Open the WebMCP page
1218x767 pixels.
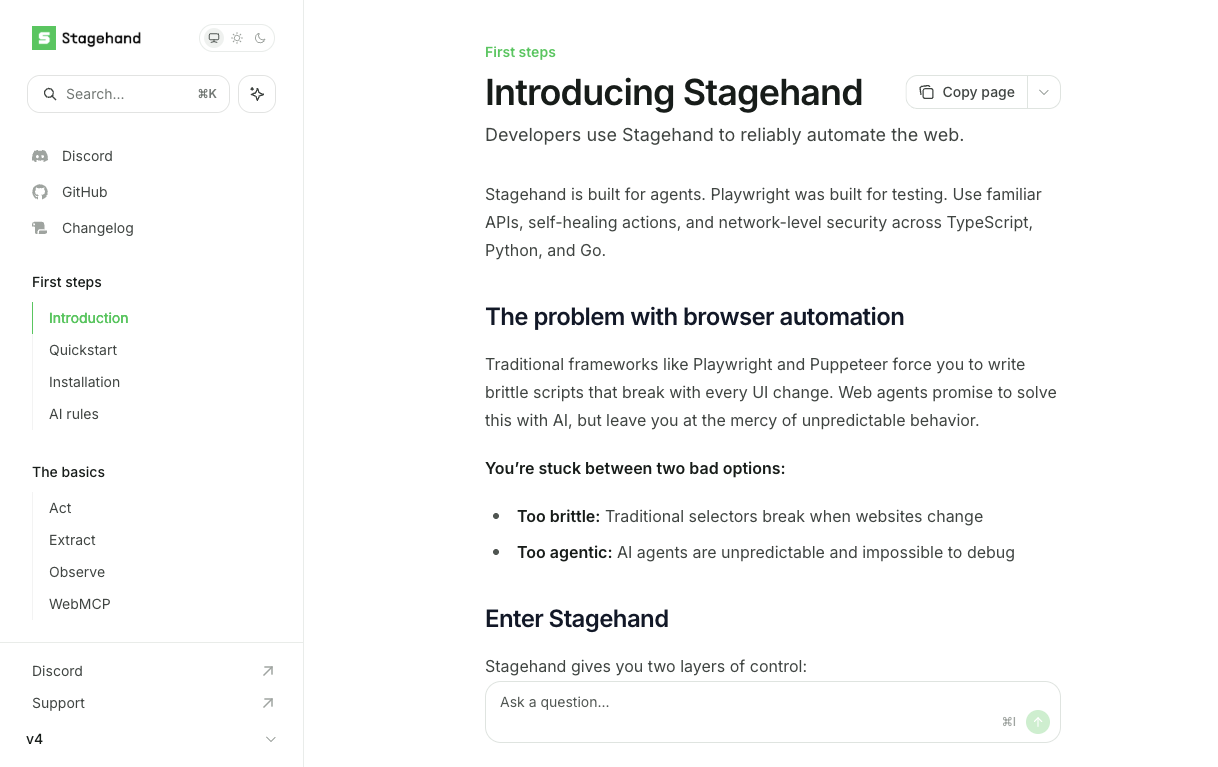(80, 604)
